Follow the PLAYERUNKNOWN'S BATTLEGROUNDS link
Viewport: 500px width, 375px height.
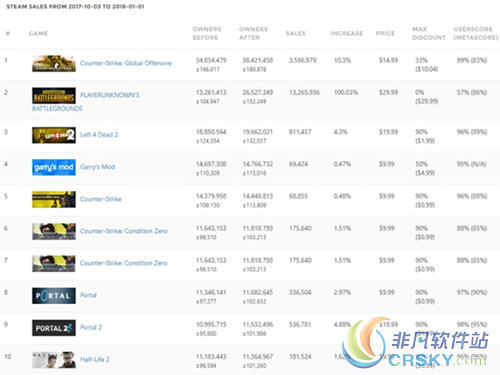(86, 102)
